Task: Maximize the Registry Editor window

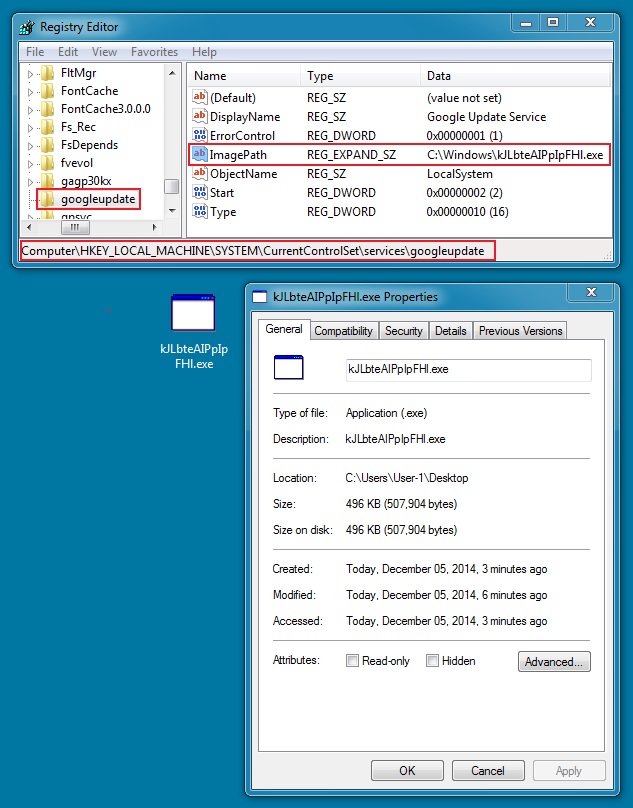Action: pyautogui.click(x=553, y=23)
